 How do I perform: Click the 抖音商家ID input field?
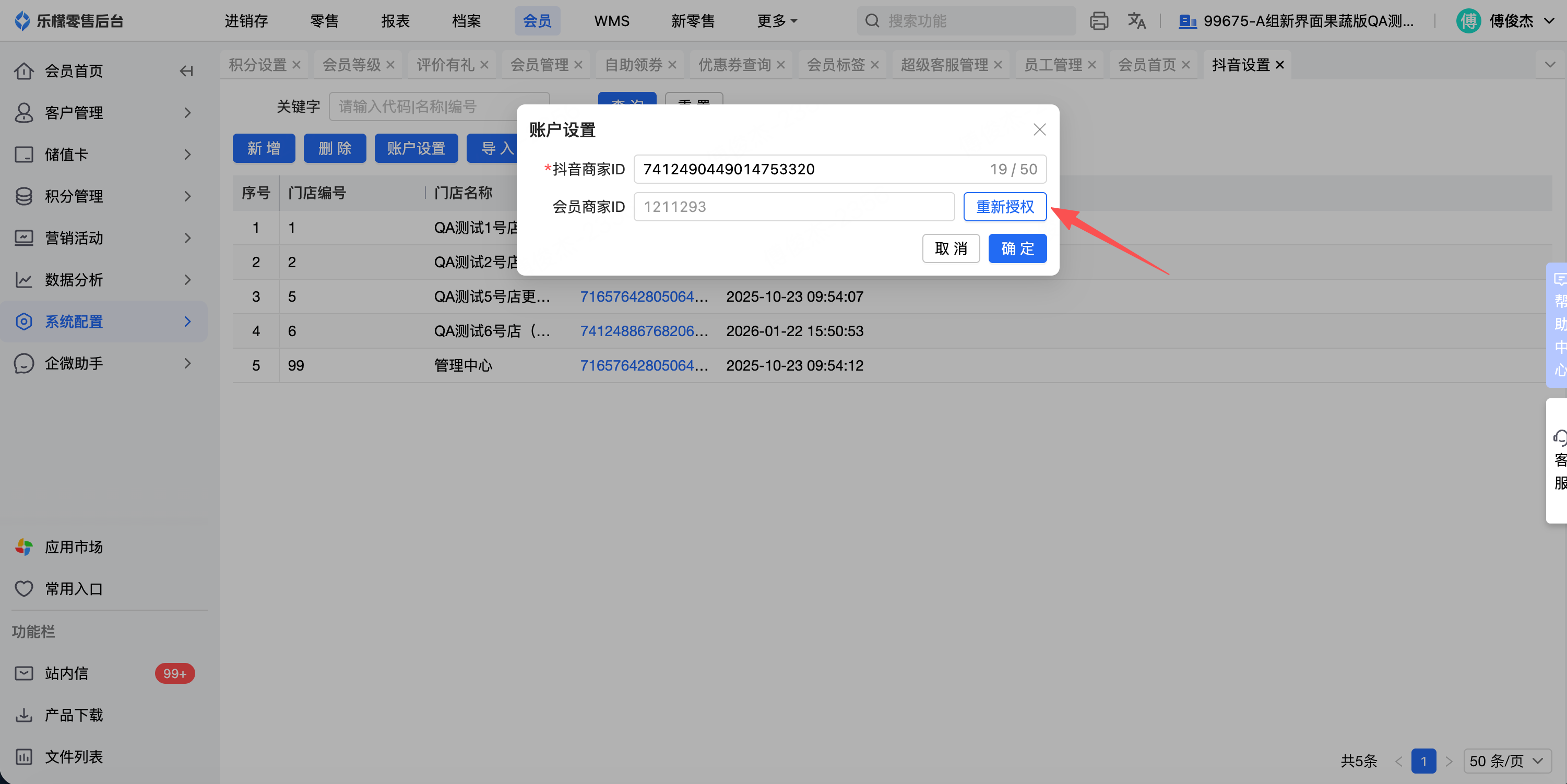click(809, 169)
